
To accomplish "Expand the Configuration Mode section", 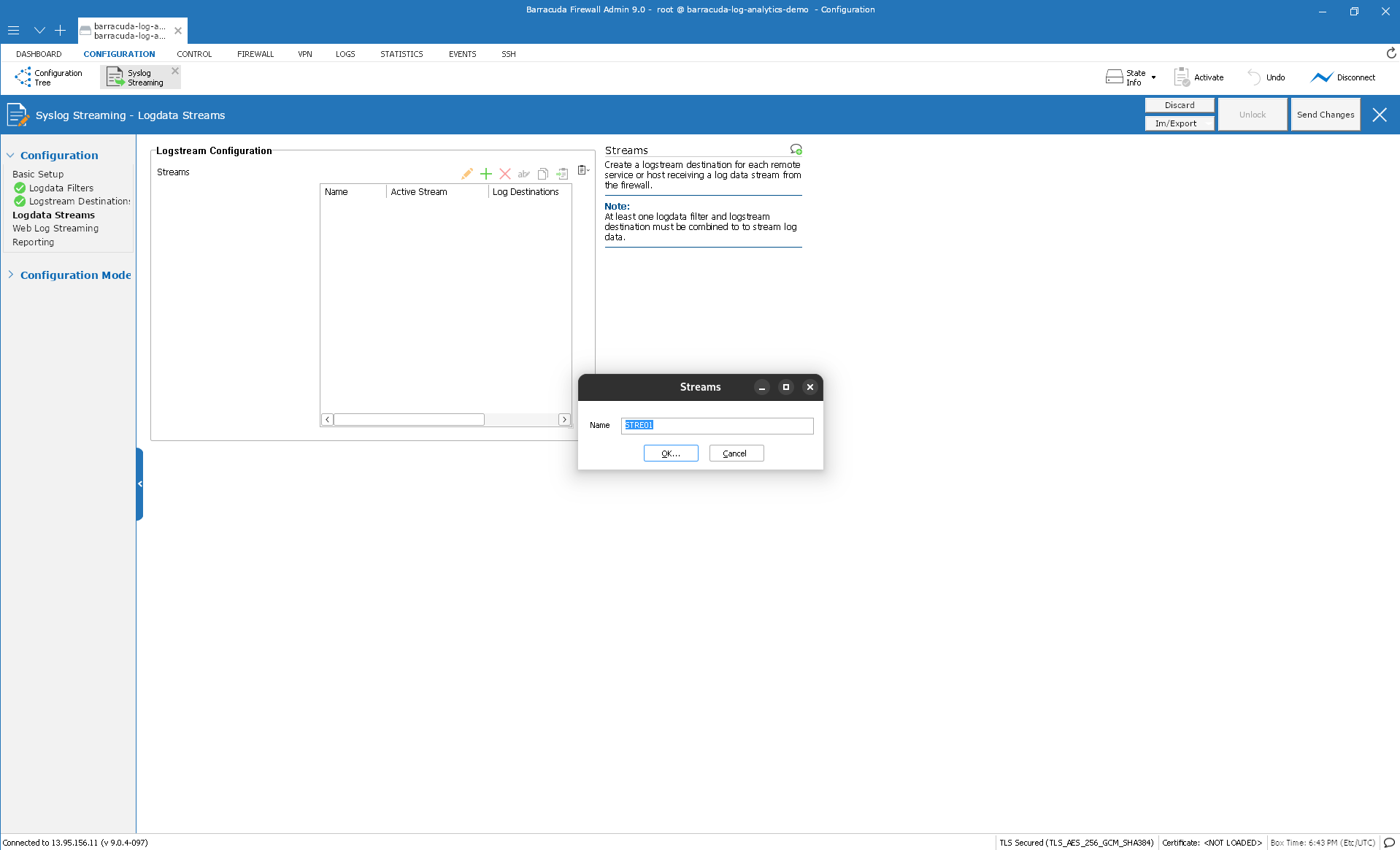I will [x=10, y=275].
